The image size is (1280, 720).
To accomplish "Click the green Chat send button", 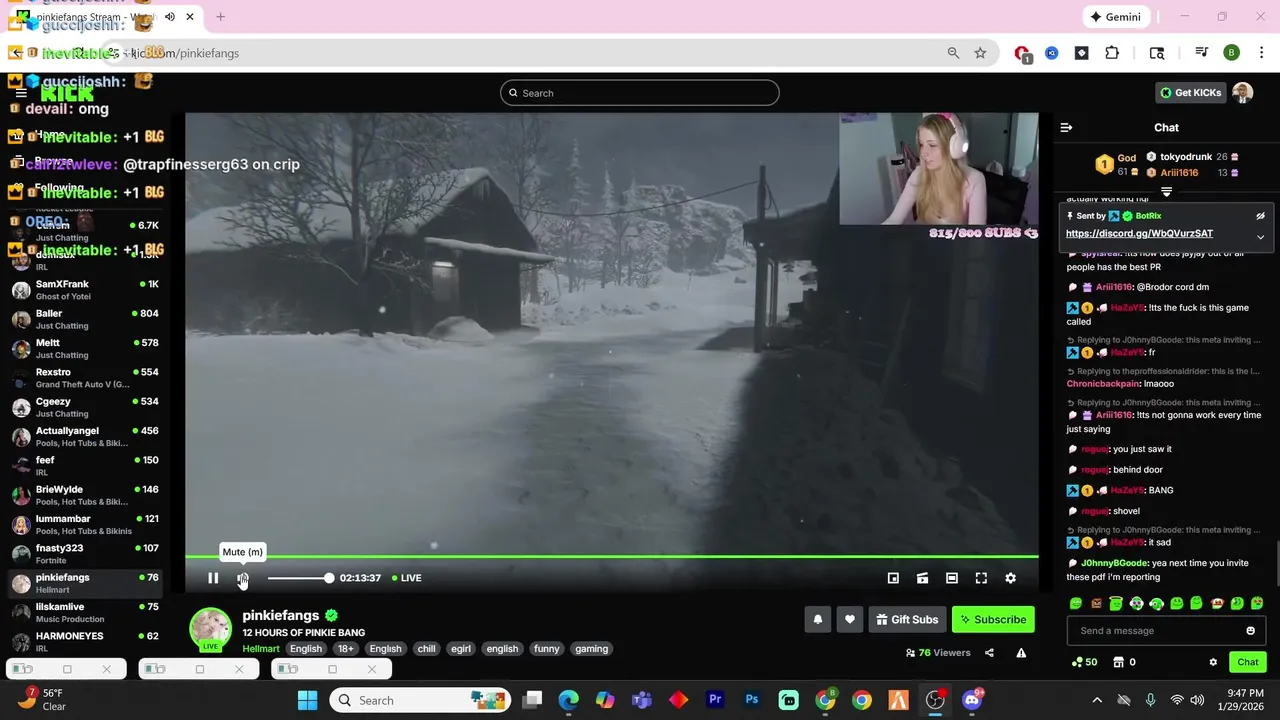I will tap(1248, 662).
